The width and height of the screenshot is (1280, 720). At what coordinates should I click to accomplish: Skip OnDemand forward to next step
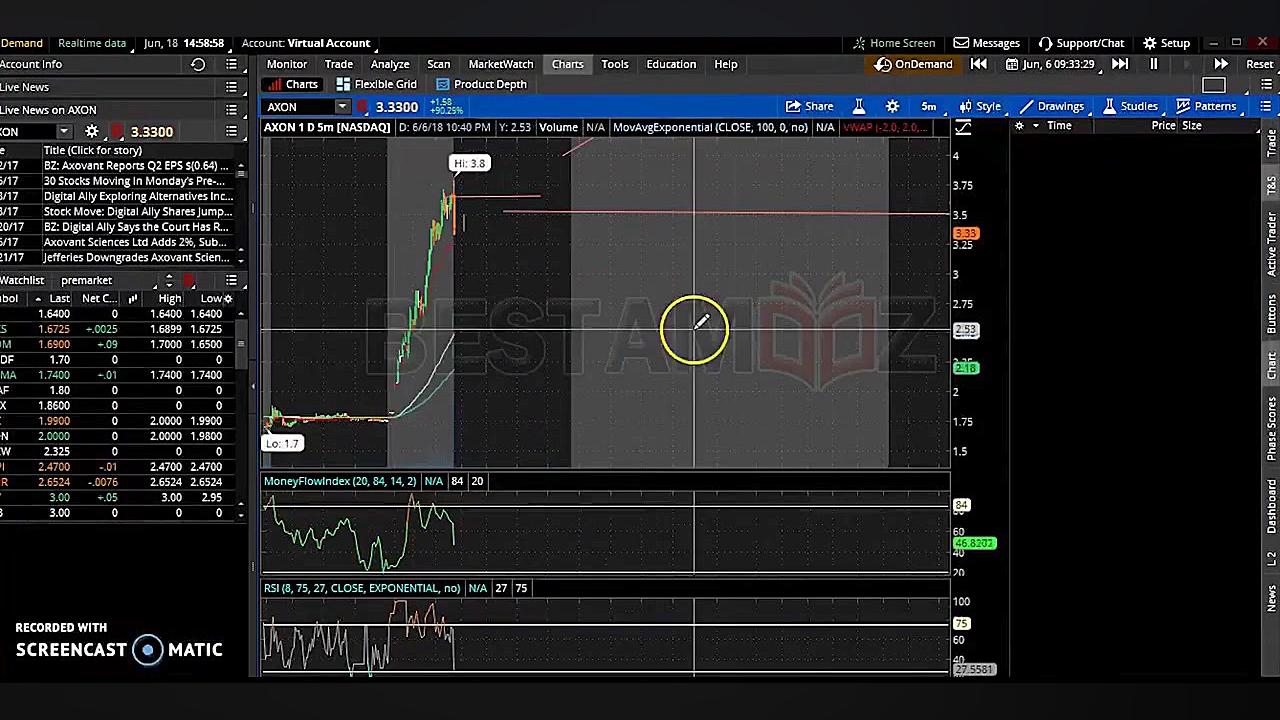[x=1120, y=64]
